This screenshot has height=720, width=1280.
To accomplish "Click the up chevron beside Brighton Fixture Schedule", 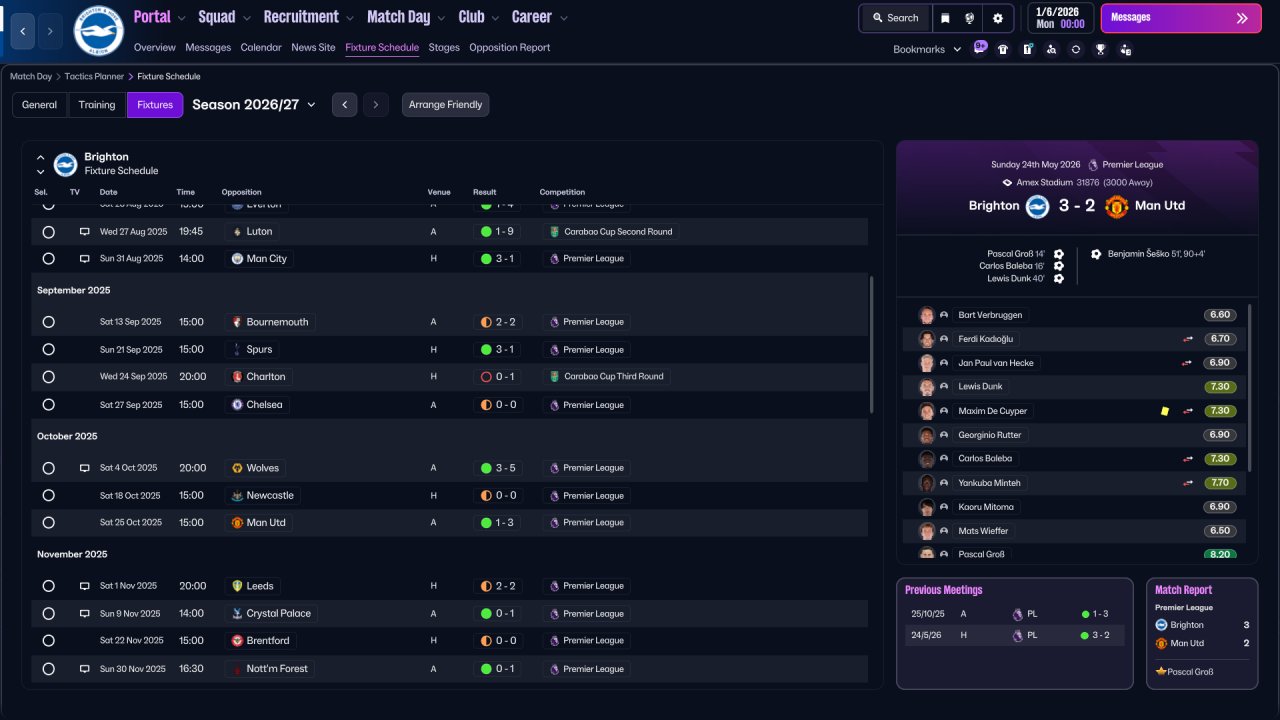I will [x=41, y=157].
